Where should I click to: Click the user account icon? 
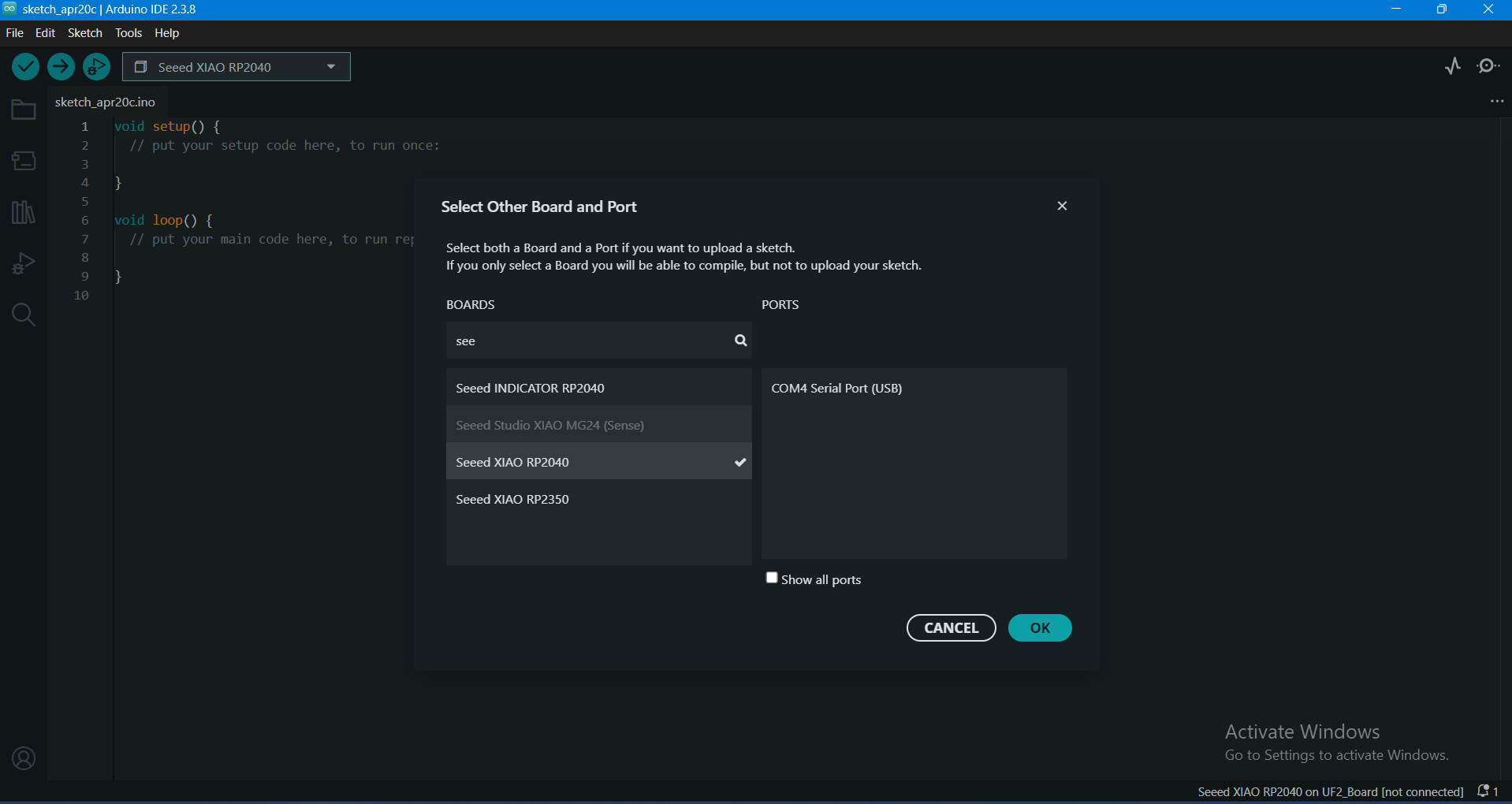24,758
